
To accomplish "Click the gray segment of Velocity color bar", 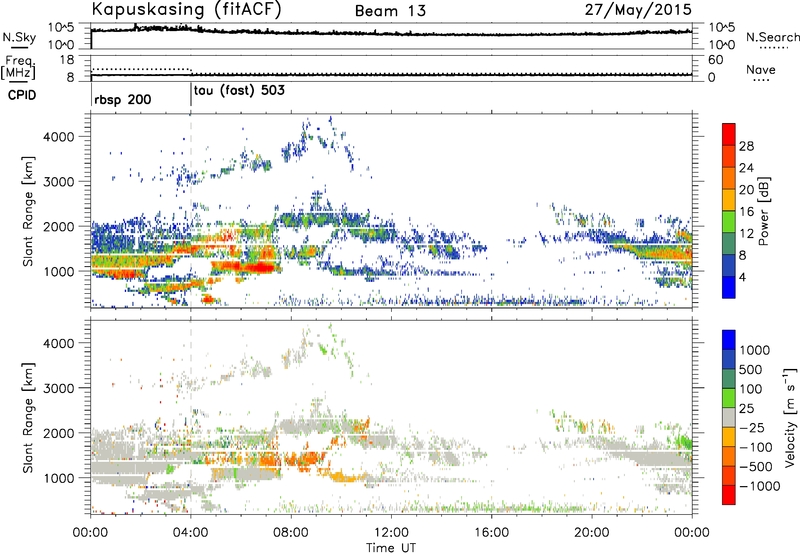I will click(x=729, y=417).
